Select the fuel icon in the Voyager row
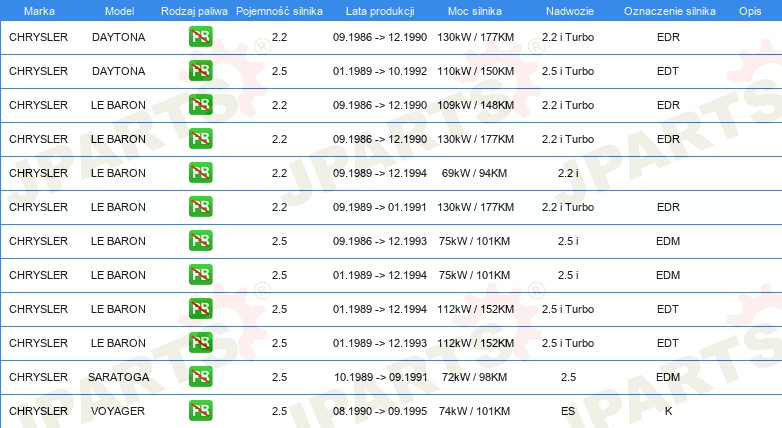782x428 pixels. tap(200, 411)
